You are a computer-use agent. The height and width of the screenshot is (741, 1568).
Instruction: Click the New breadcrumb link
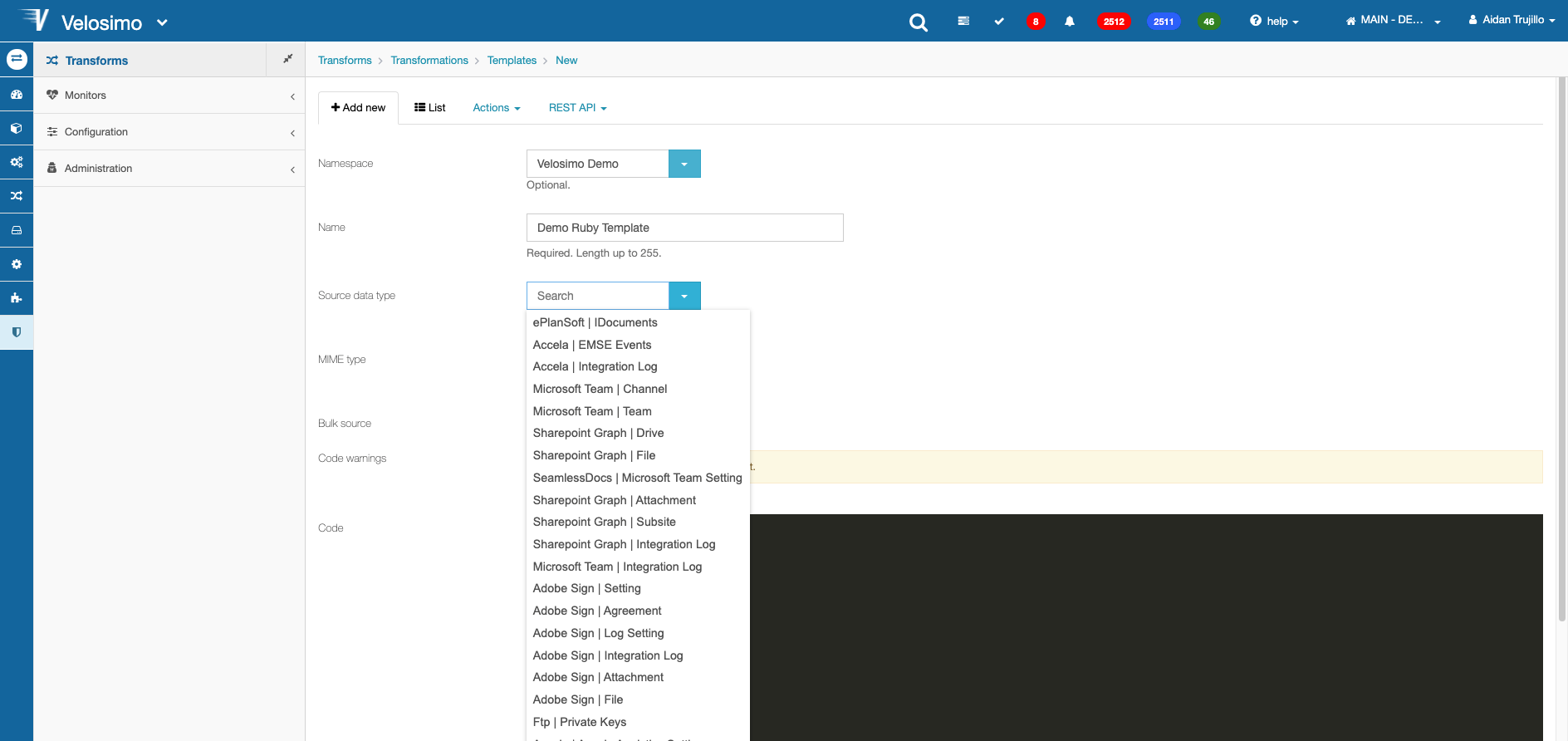566,61
